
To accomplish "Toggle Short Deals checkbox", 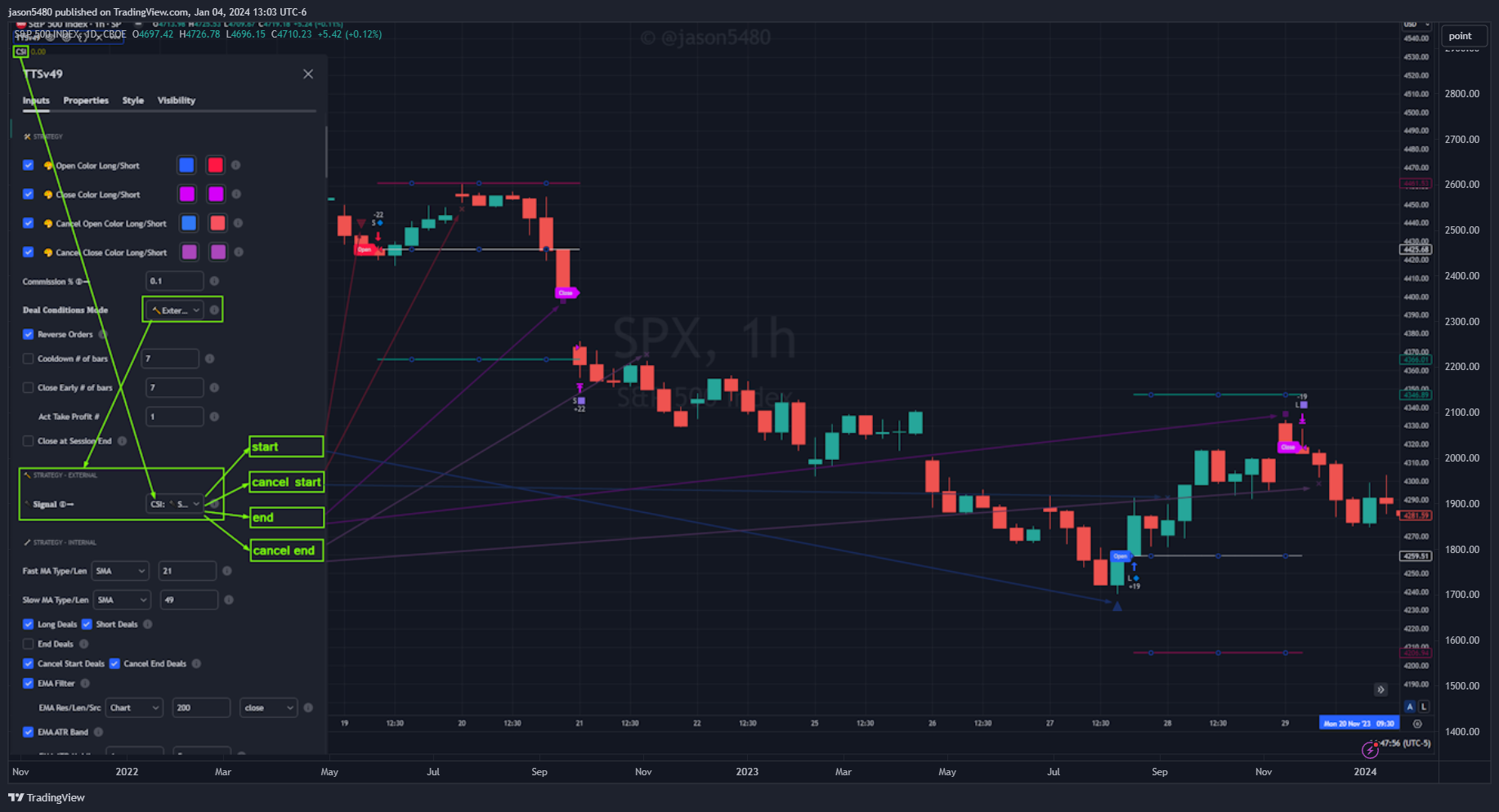I will (x=87, y=624).
